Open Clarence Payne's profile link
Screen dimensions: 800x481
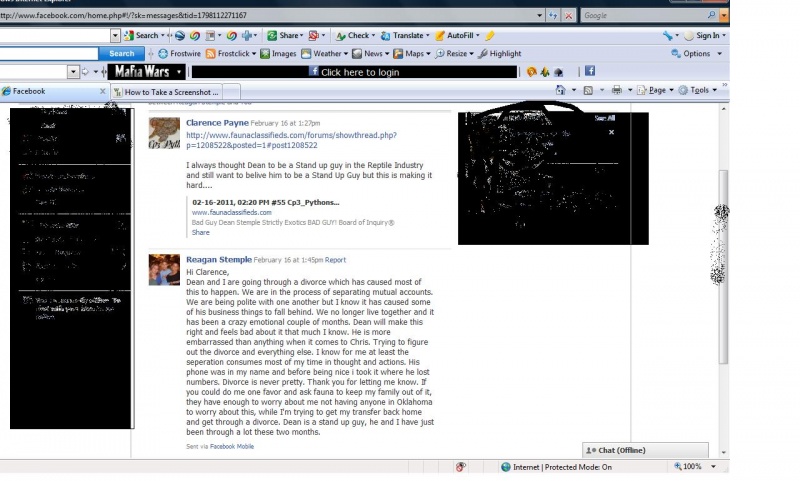coord(217,122)
